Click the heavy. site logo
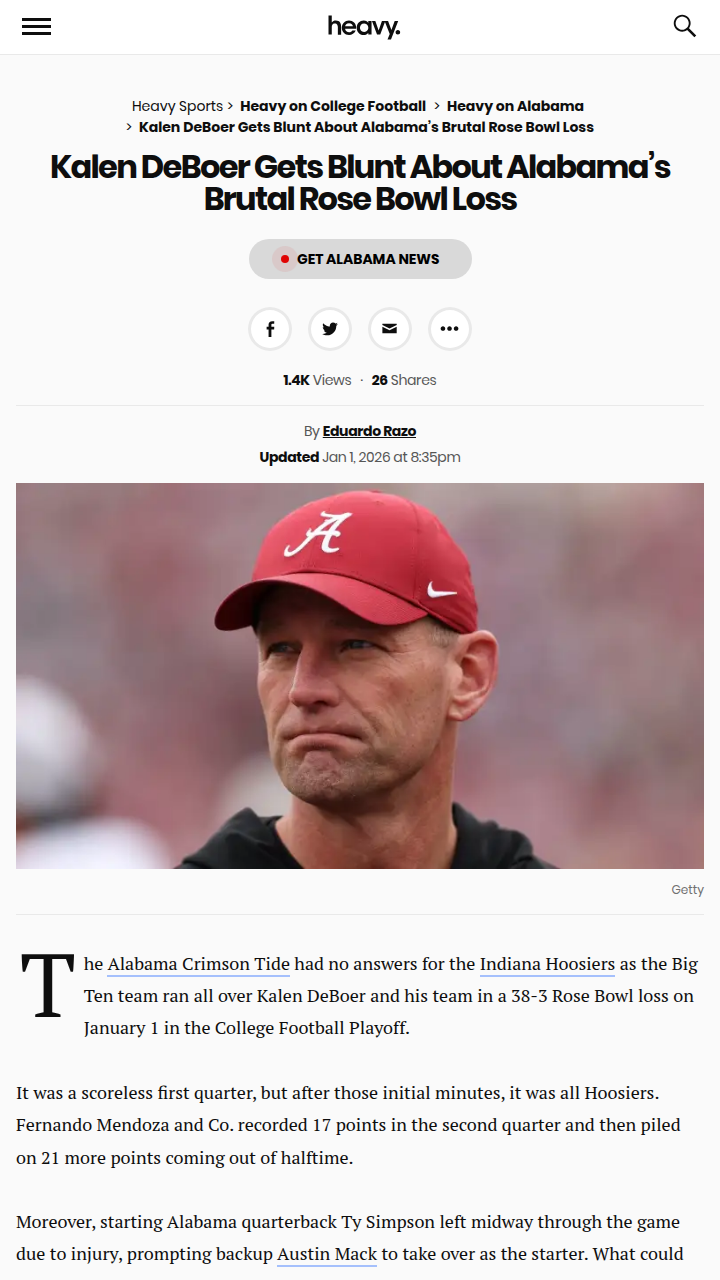 coord(363,27)
